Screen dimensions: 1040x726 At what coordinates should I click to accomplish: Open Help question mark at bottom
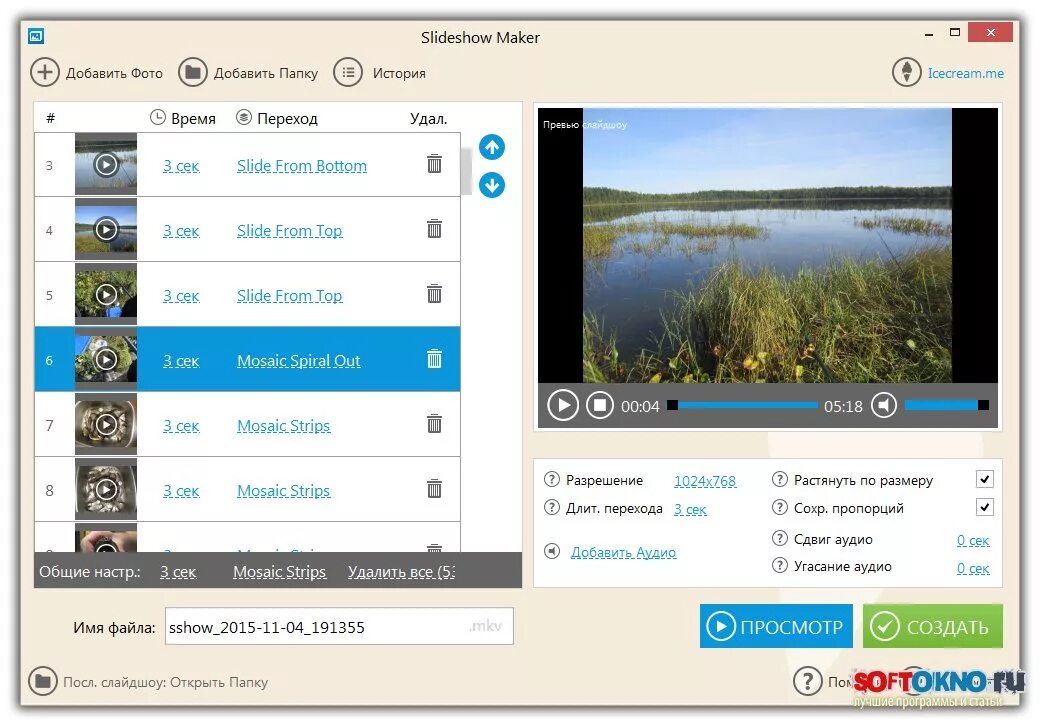tap(808, 681)
